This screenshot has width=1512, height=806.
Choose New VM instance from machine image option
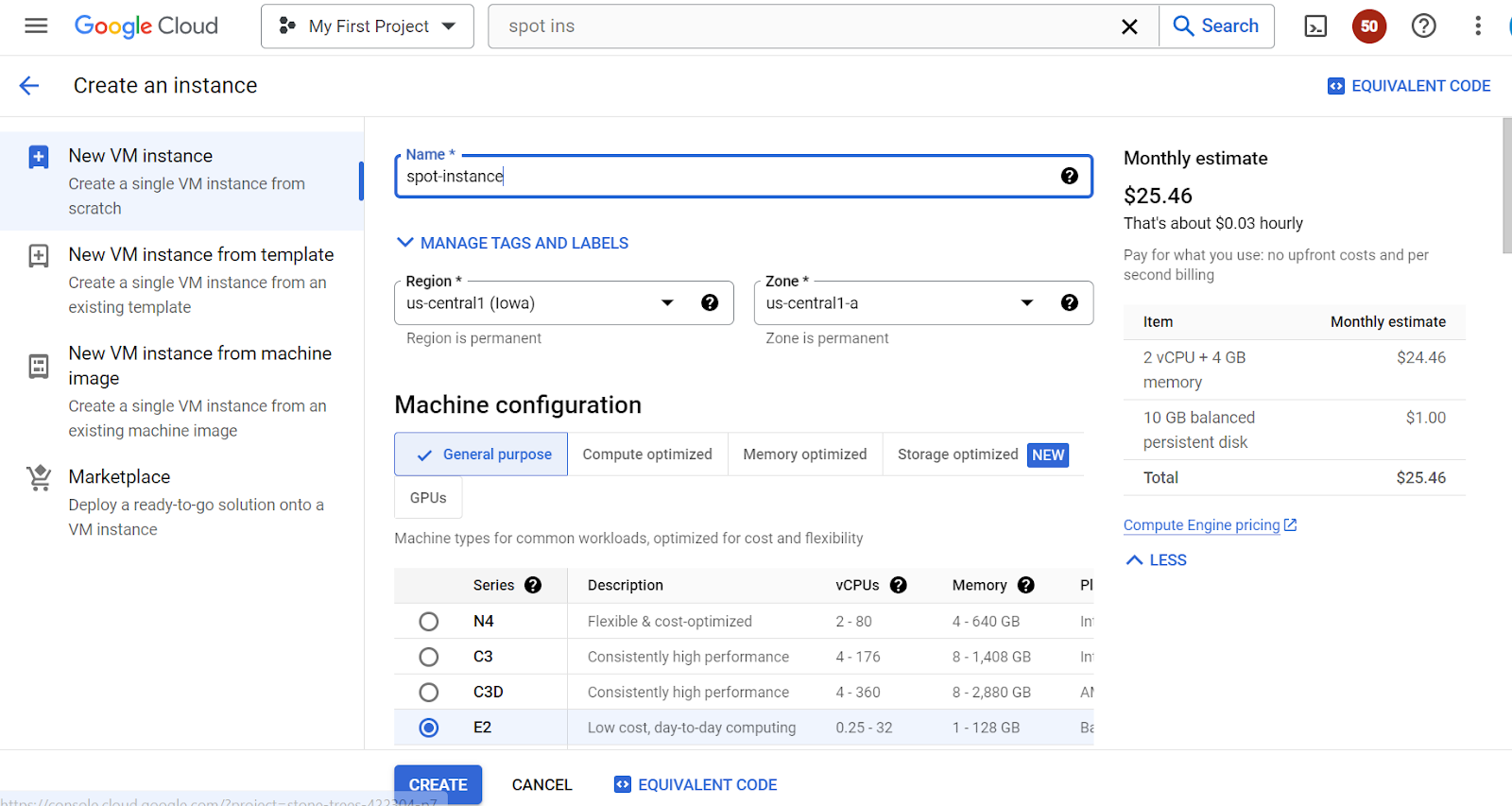tap(181, 391)
